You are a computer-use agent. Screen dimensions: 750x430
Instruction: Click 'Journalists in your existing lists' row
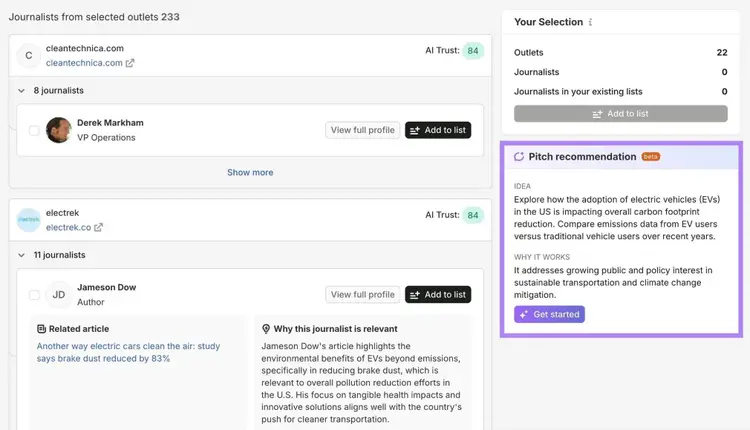[620, 91]
